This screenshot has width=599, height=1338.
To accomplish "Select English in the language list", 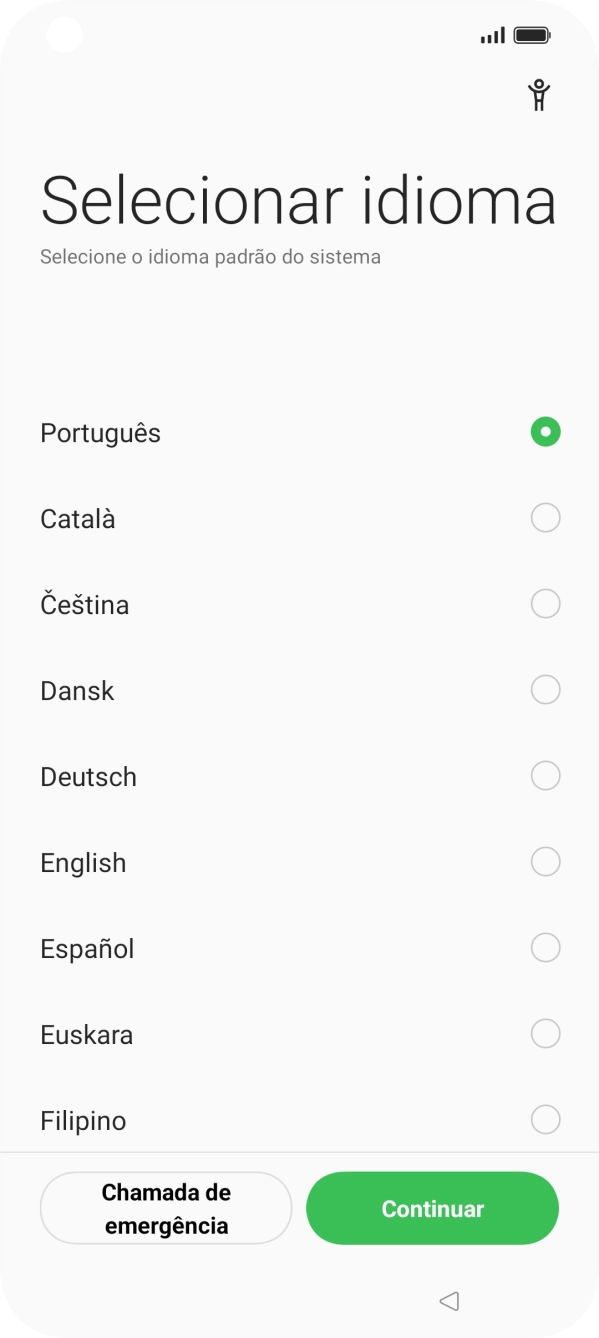I will 544,861.
